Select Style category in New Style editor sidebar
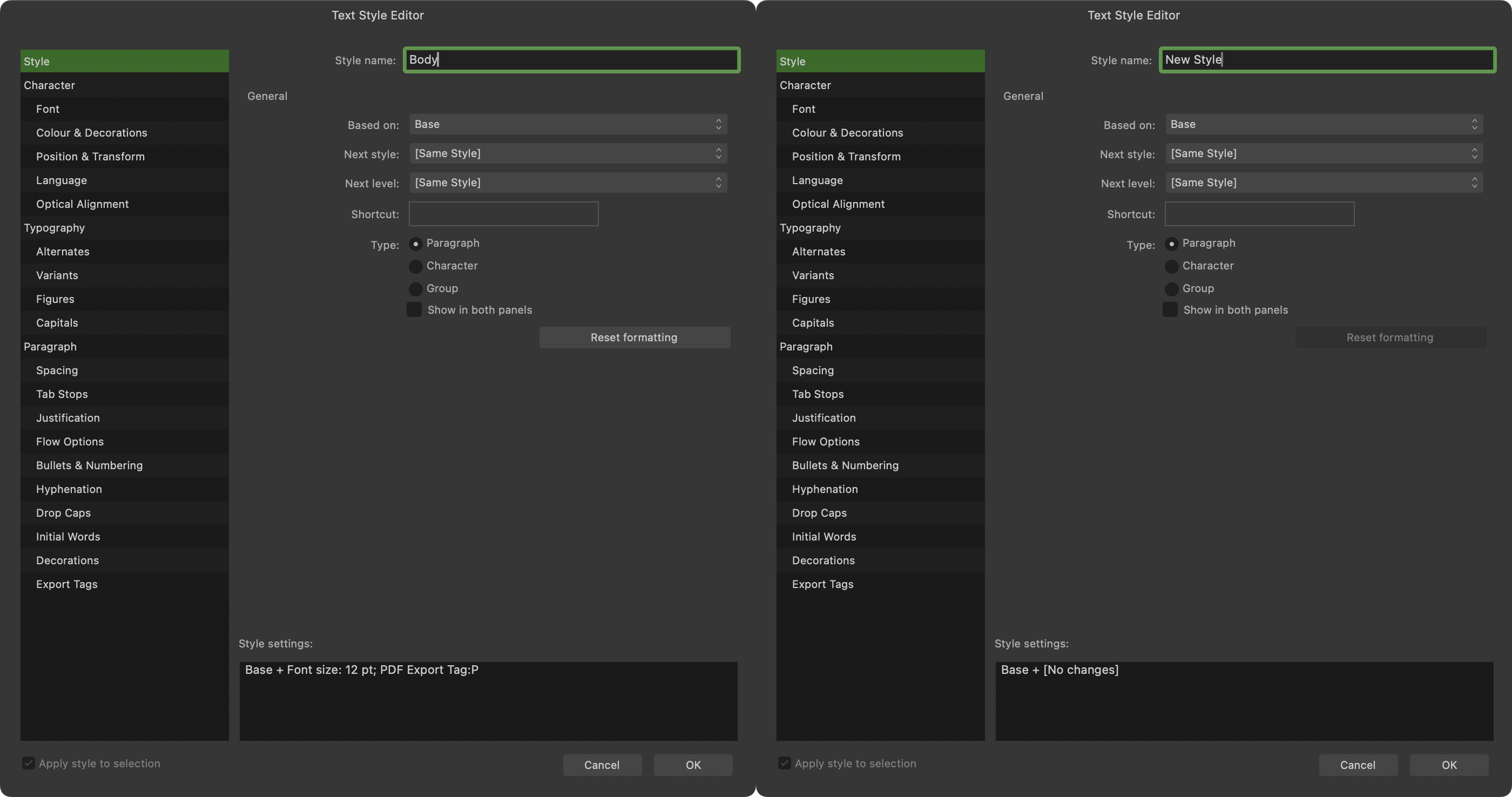 pos(880,61)
